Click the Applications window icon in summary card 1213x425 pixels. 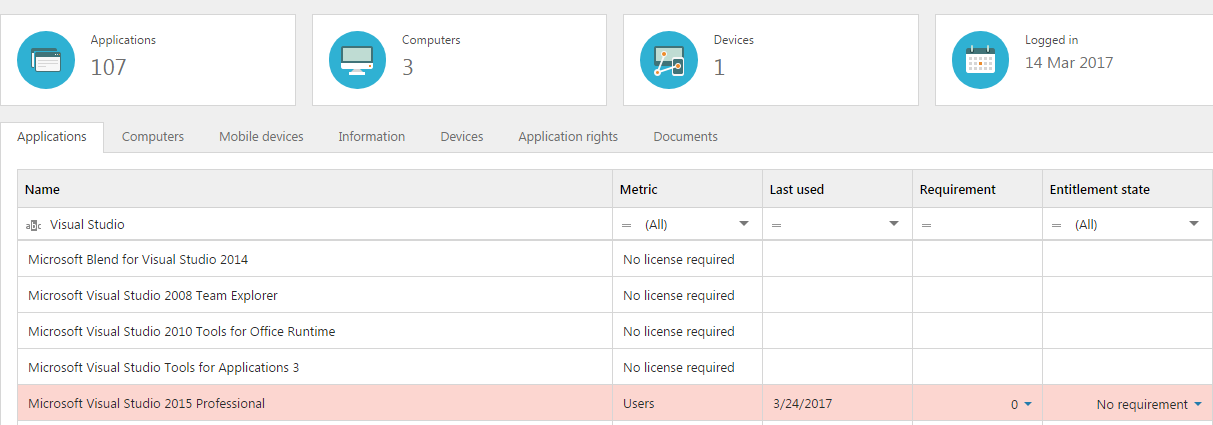tap(46, 60)
